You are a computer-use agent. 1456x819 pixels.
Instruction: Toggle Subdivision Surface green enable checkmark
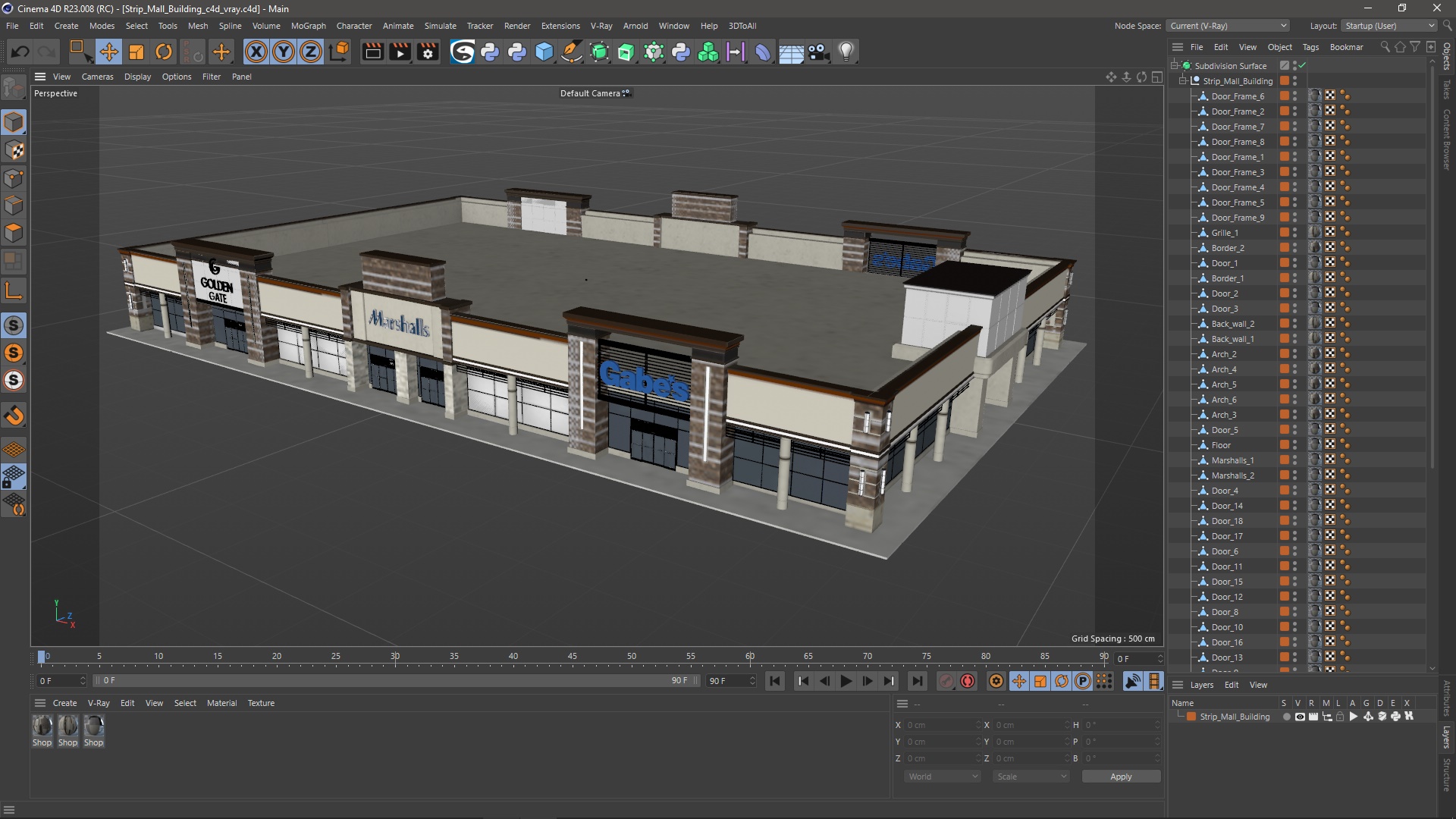pyautogui.click(x=1302, y=66)
